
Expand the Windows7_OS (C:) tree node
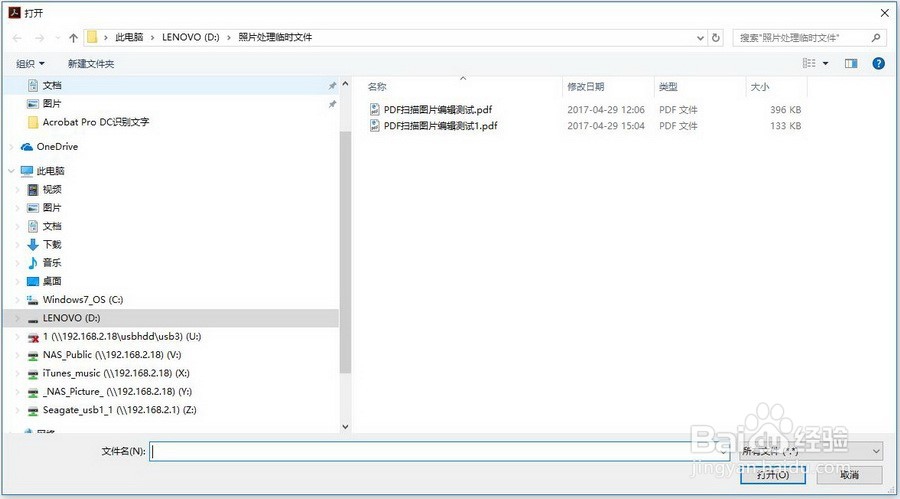coord(17,300)
